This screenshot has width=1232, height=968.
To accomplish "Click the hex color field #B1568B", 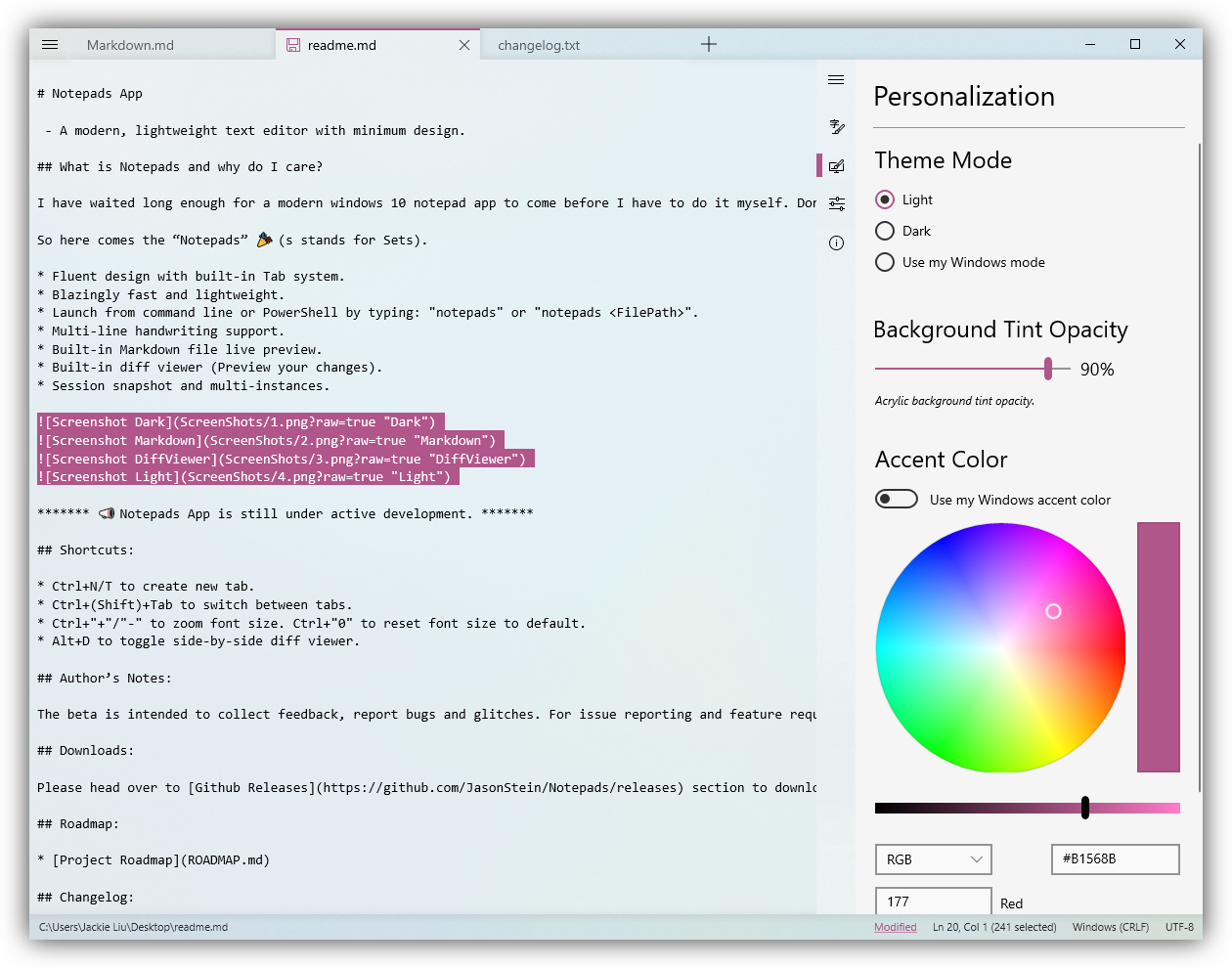I will [1116, 859].
